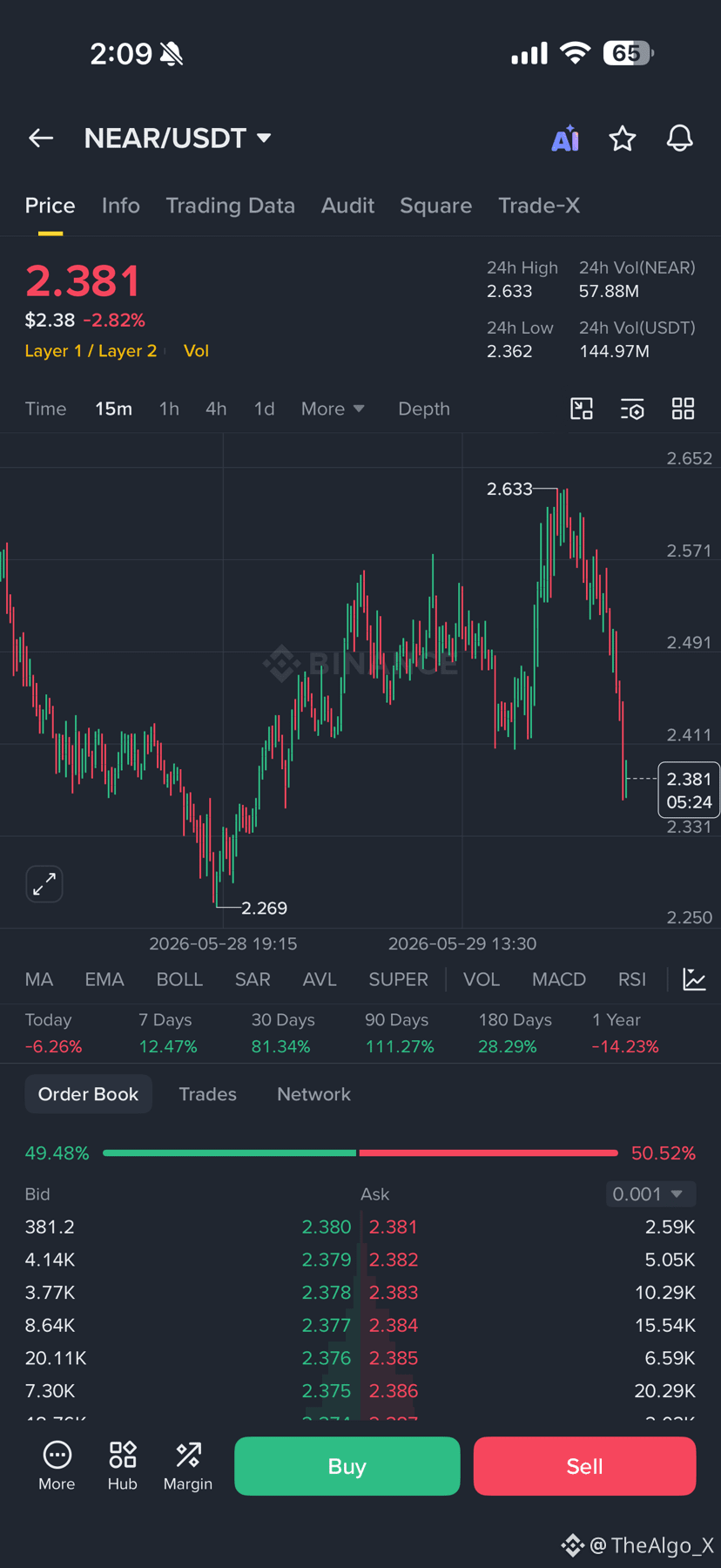
Task: Switch to the Info tab
Action: 120,206
